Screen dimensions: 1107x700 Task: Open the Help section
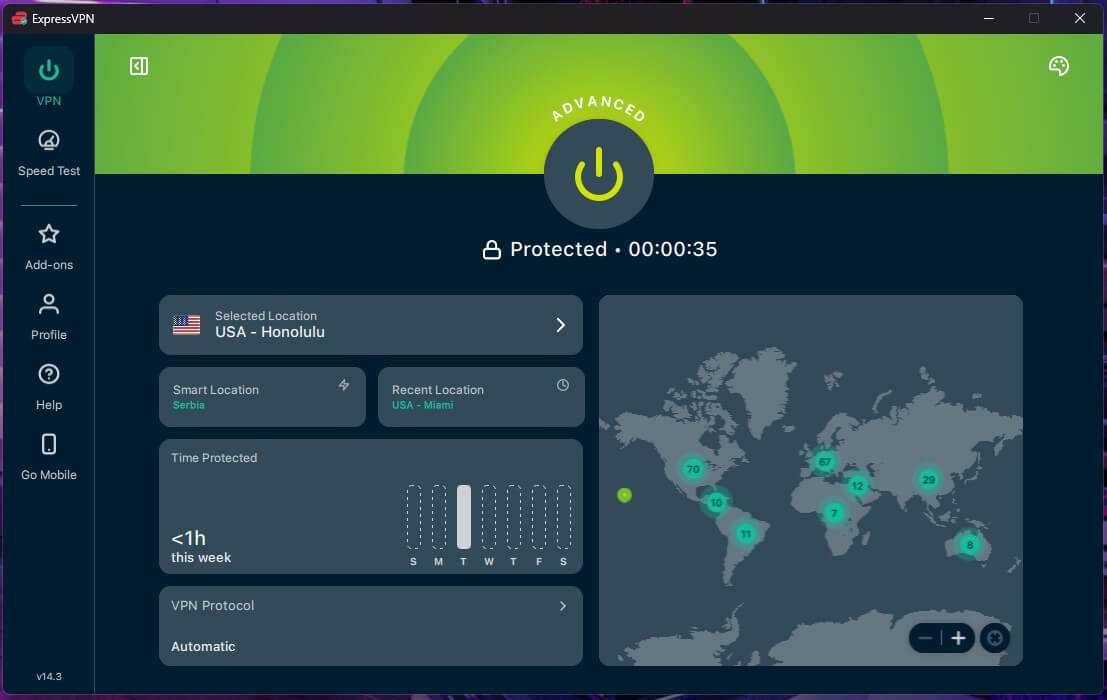click(49, 387)
